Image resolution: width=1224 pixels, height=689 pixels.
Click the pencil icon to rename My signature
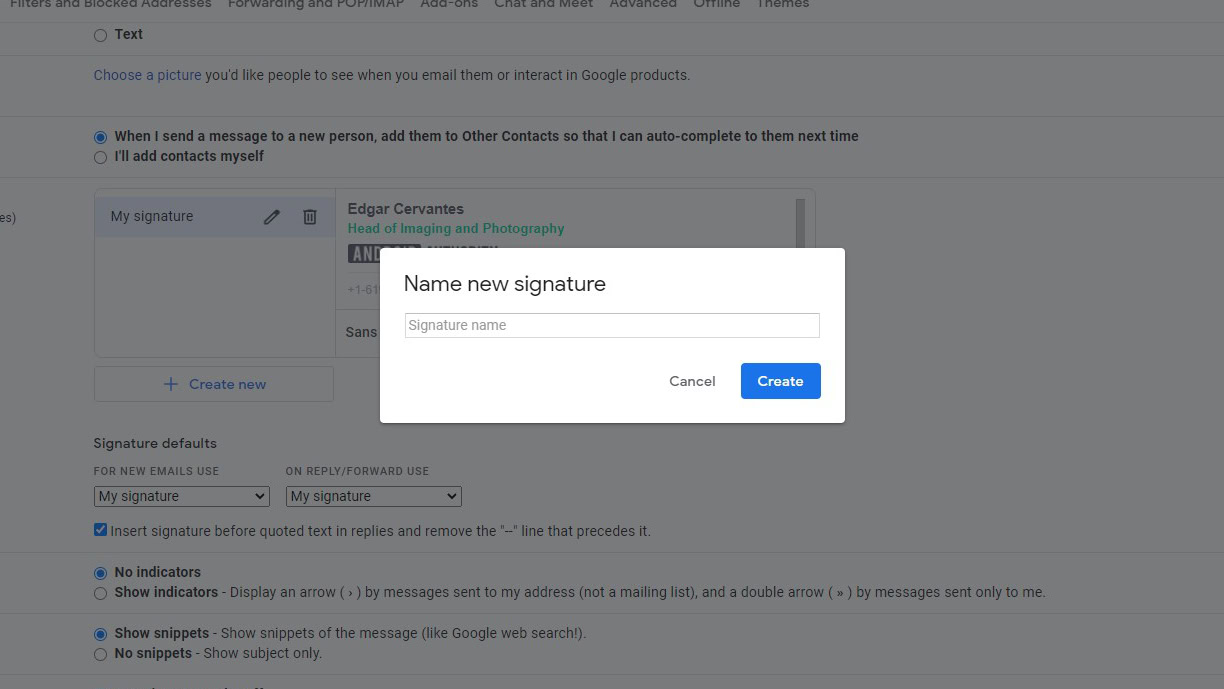click(271, 217)
